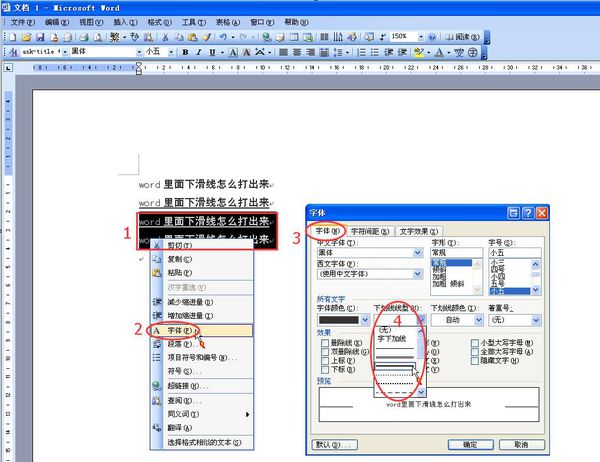This screenshot has width=600, height=462.
Task: Click the Save floppy disk icon
Action: (40, 37)
